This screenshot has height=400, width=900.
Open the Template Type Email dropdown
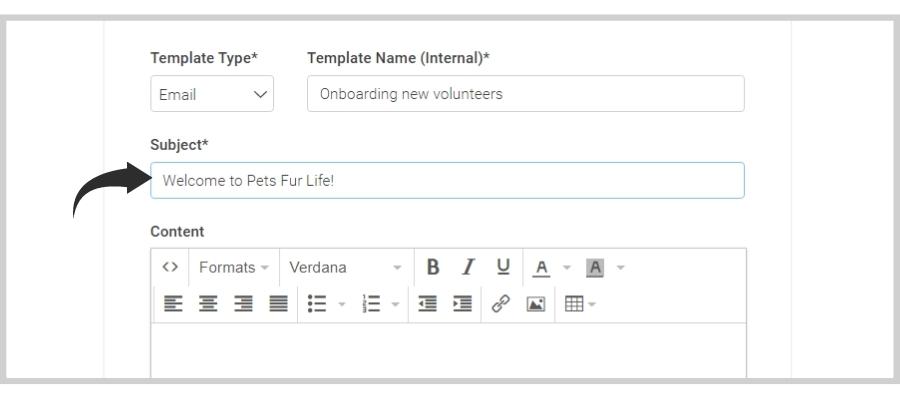(212, 94)
